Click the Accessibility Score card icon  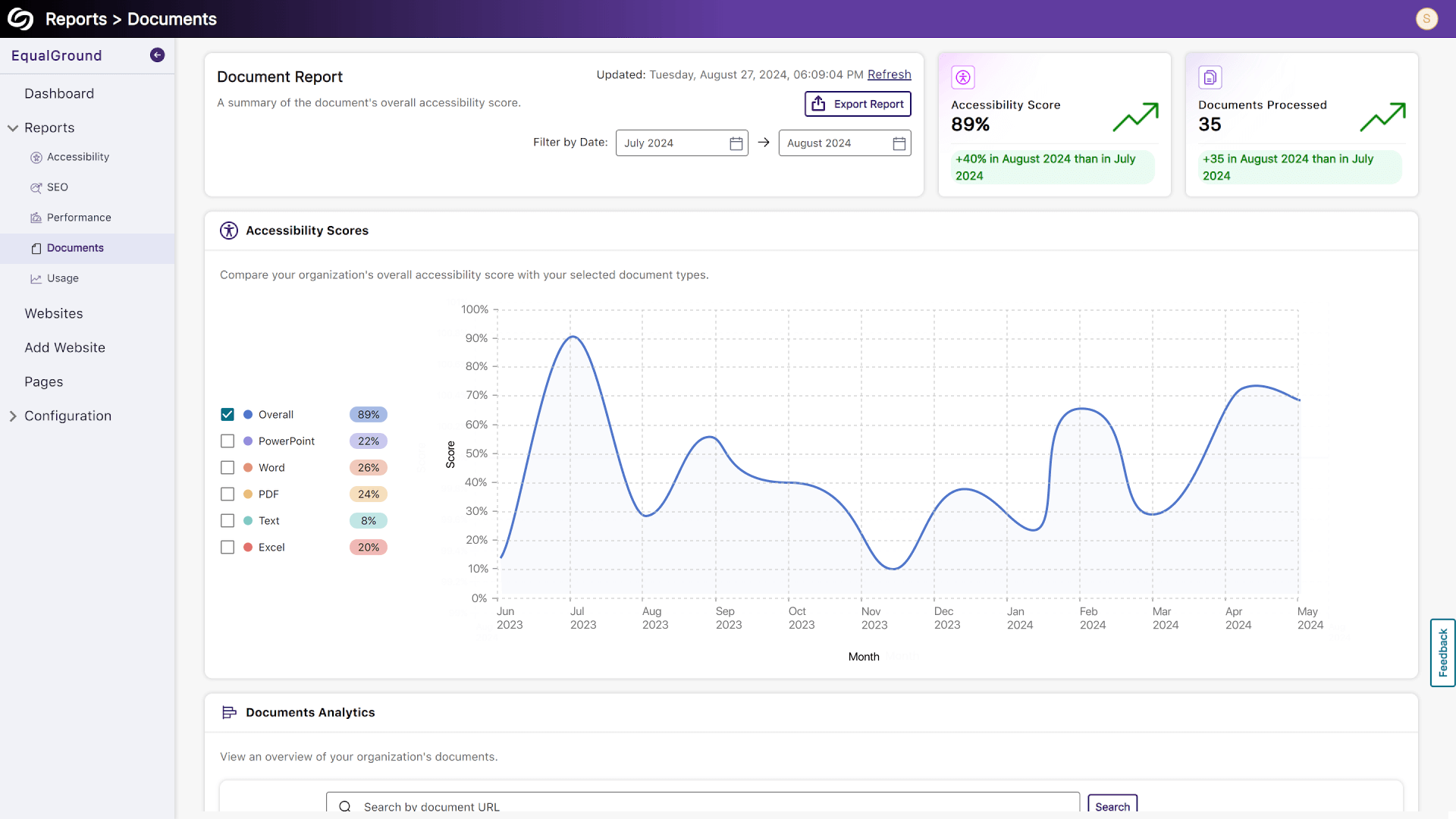pos(963,77)
